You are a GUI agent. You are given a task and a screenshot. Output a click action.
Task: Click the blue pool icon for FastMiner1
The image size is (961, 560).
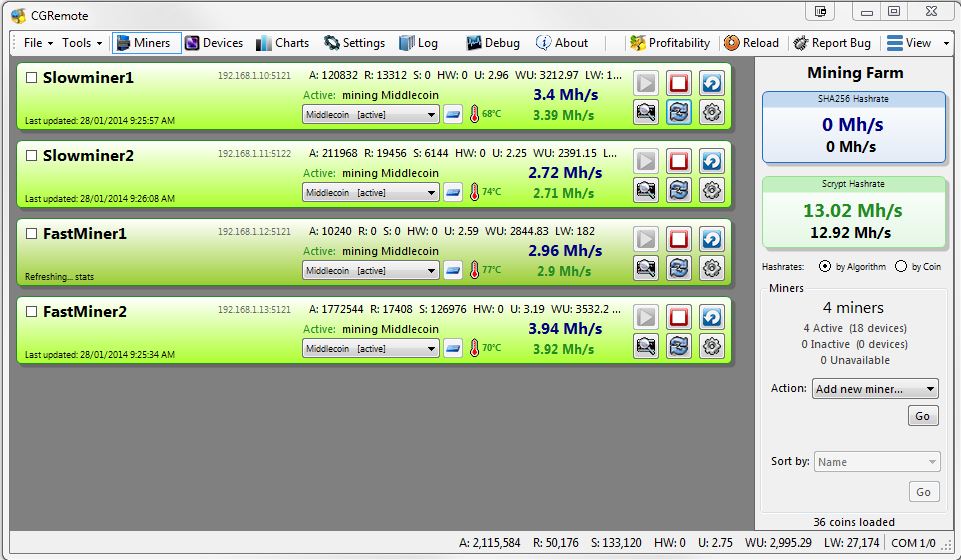point(453,270)
